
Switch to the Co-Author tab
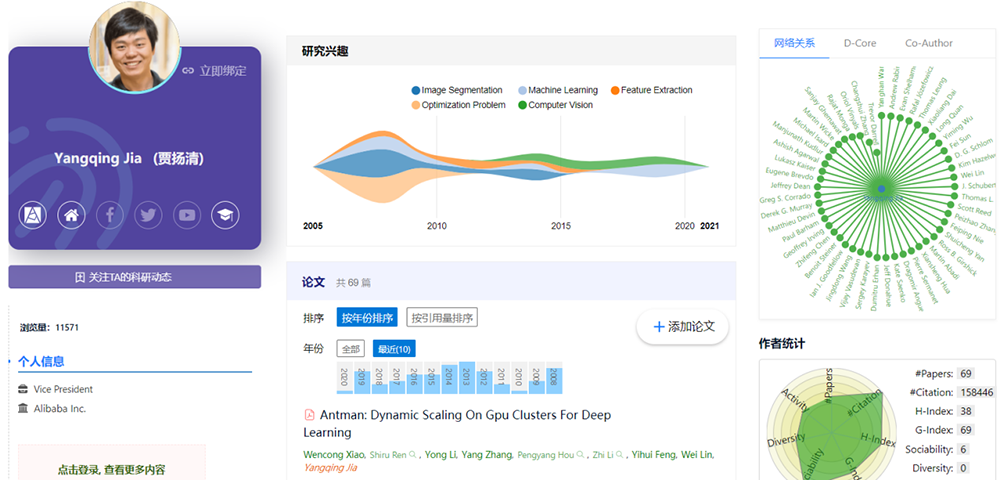[929, 43]
